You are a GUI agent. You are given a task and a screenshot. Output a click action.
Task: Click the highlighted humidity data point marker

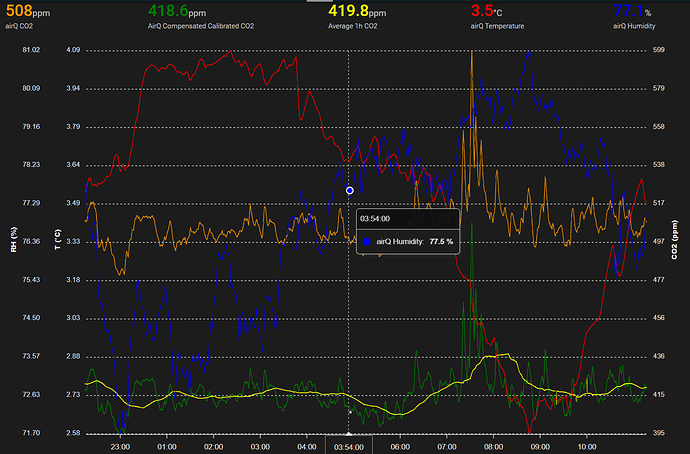coord(349,190)
